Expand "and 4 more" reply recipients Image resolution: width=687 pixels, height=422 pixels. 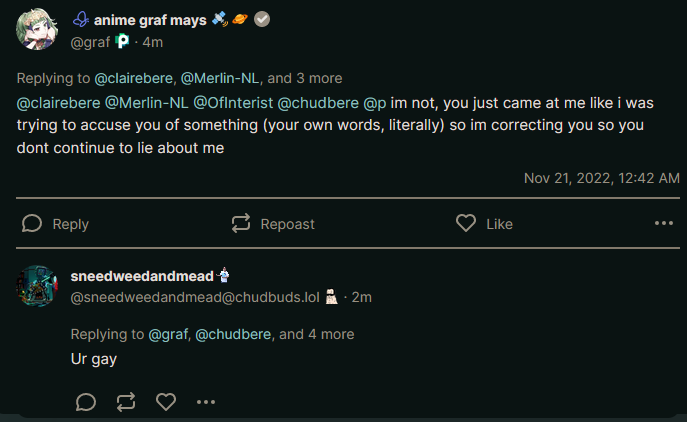[x=317, y=334]
